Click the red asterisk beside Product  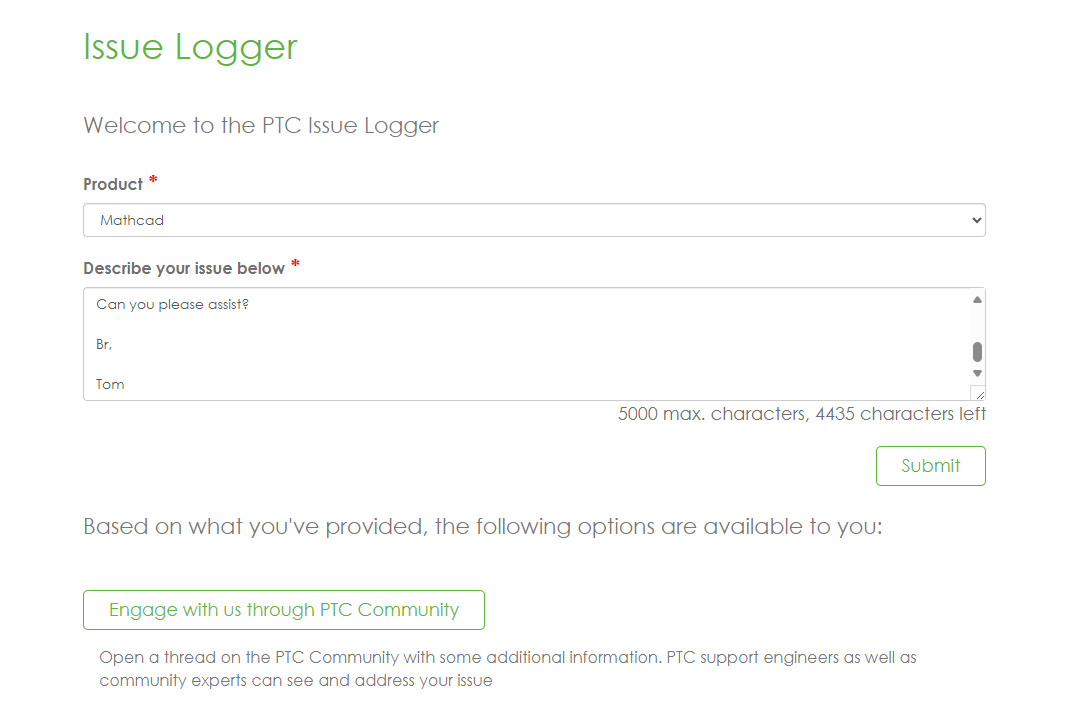[153, 182]
